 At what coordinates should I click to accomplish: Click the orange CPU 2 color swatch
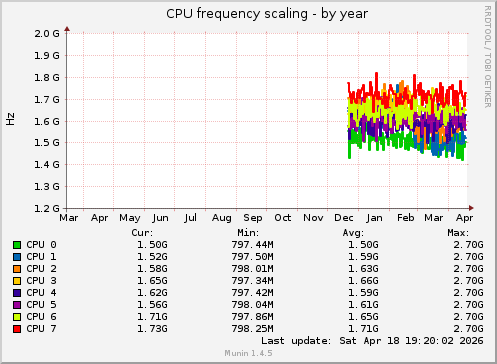click(17, 269)
